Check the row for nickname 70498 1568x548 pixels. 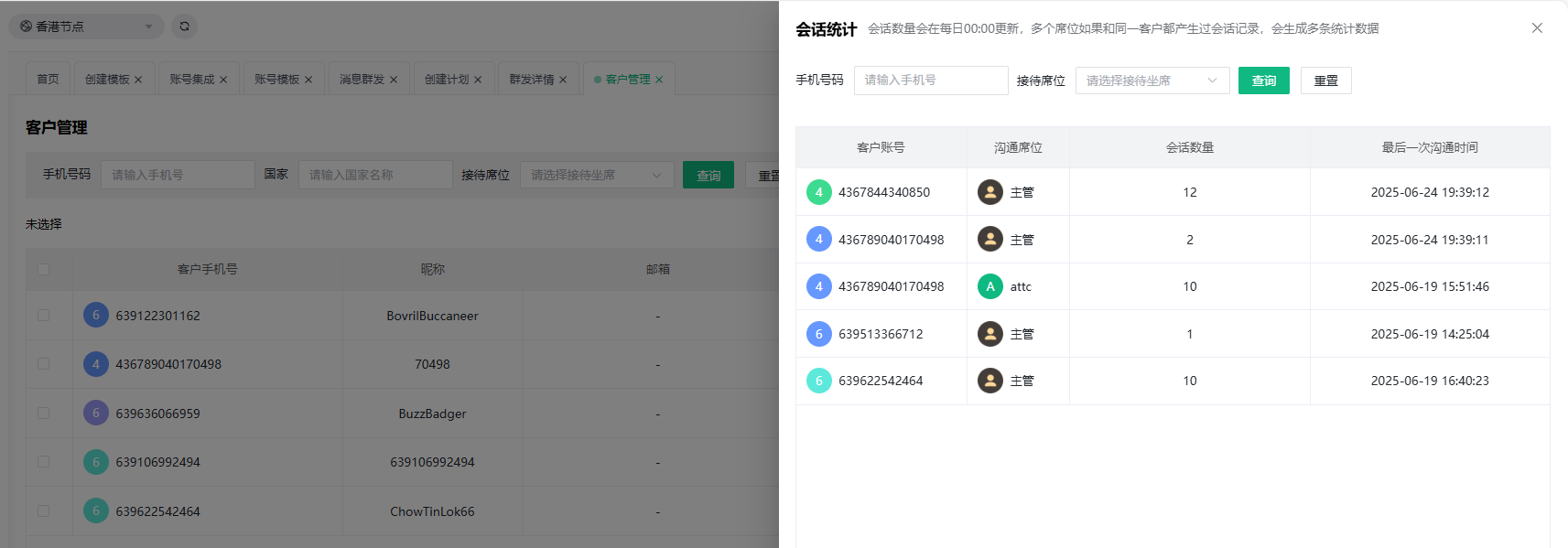click(43, 364)
